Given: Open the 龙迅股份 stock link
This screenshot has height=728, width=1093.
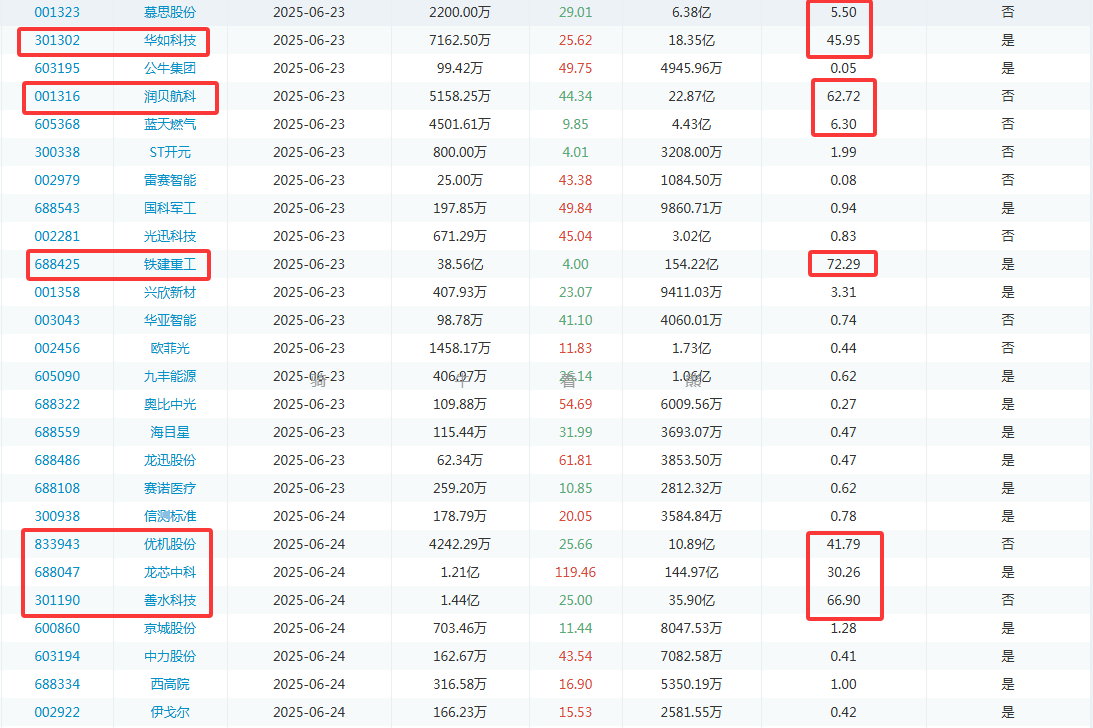Looking at the screenshot, I should pyautogui.click(x=170, y=460).
